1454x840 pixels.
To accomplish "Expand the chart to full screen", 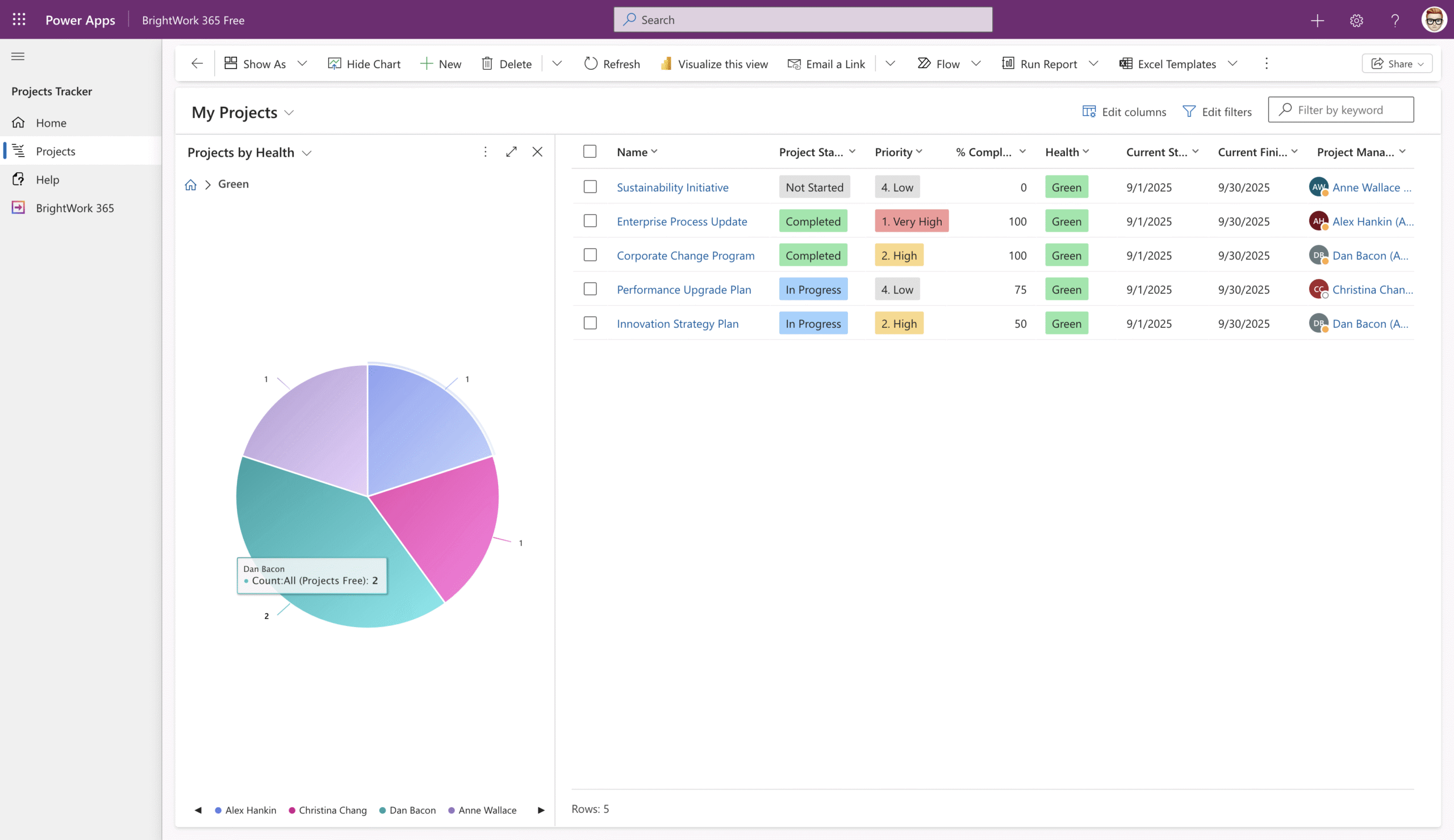I will (x=511, y=152).
